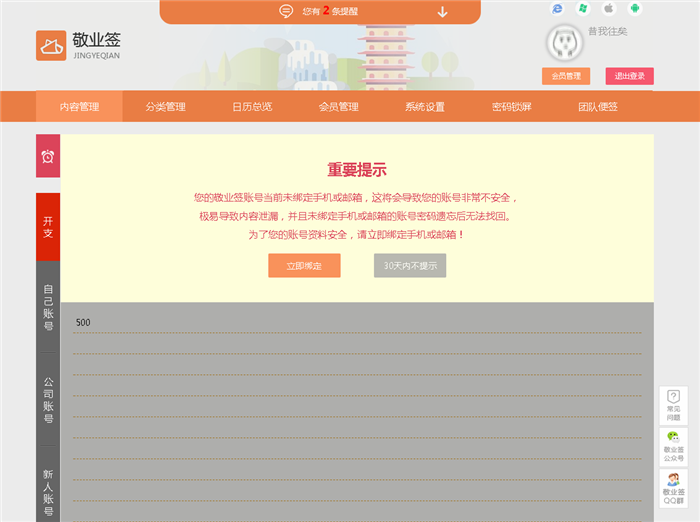The height and width of the screenshot is (522, 700).
Task: Expand reminders with the down arrow
Action: [443, 12]
